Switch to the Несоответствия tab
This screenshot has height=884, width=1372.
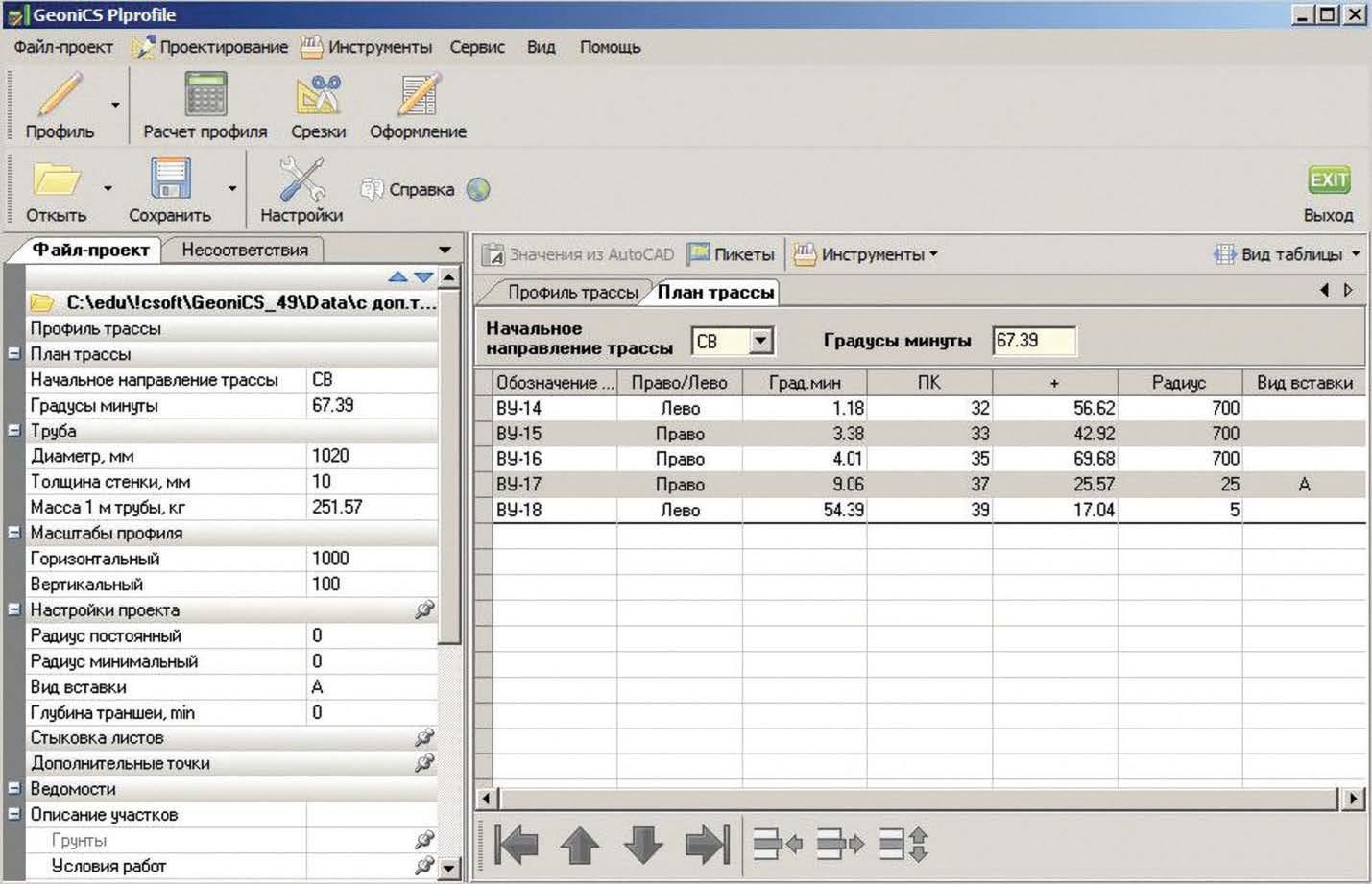coord(245,251)
